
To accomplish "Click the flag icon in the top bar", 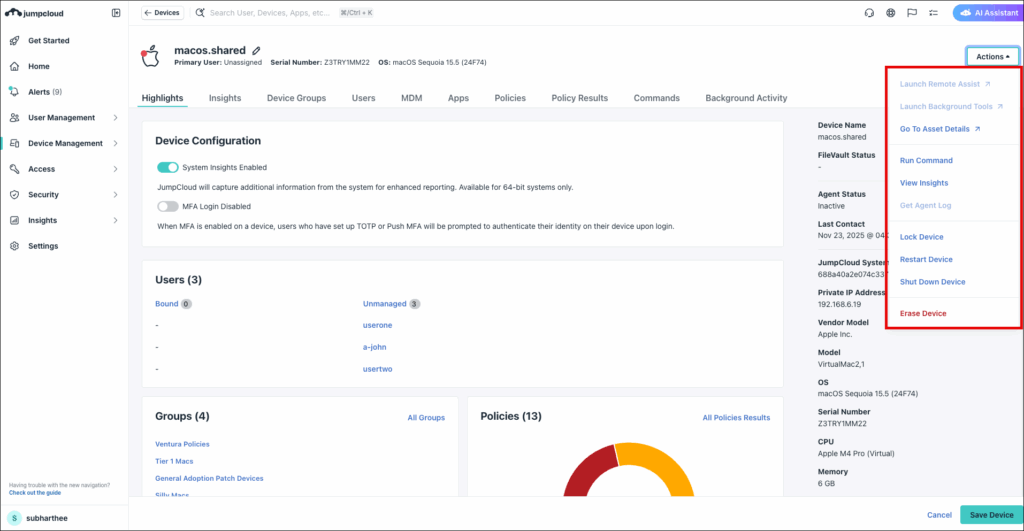I will click(x=911, y=13).
